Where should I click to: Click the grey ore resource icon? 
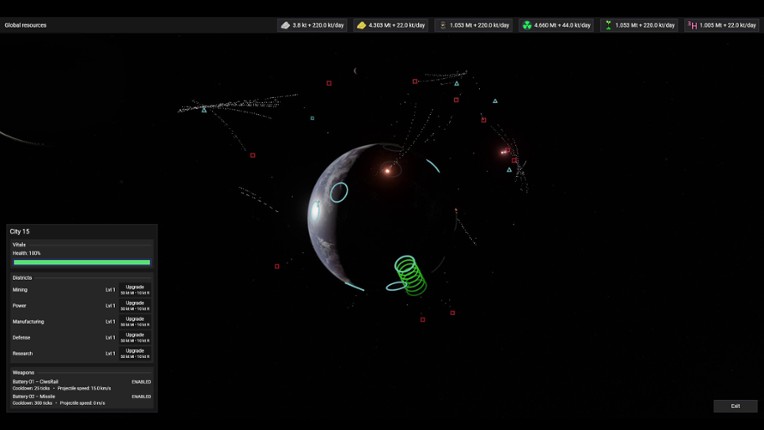point(285,25)
